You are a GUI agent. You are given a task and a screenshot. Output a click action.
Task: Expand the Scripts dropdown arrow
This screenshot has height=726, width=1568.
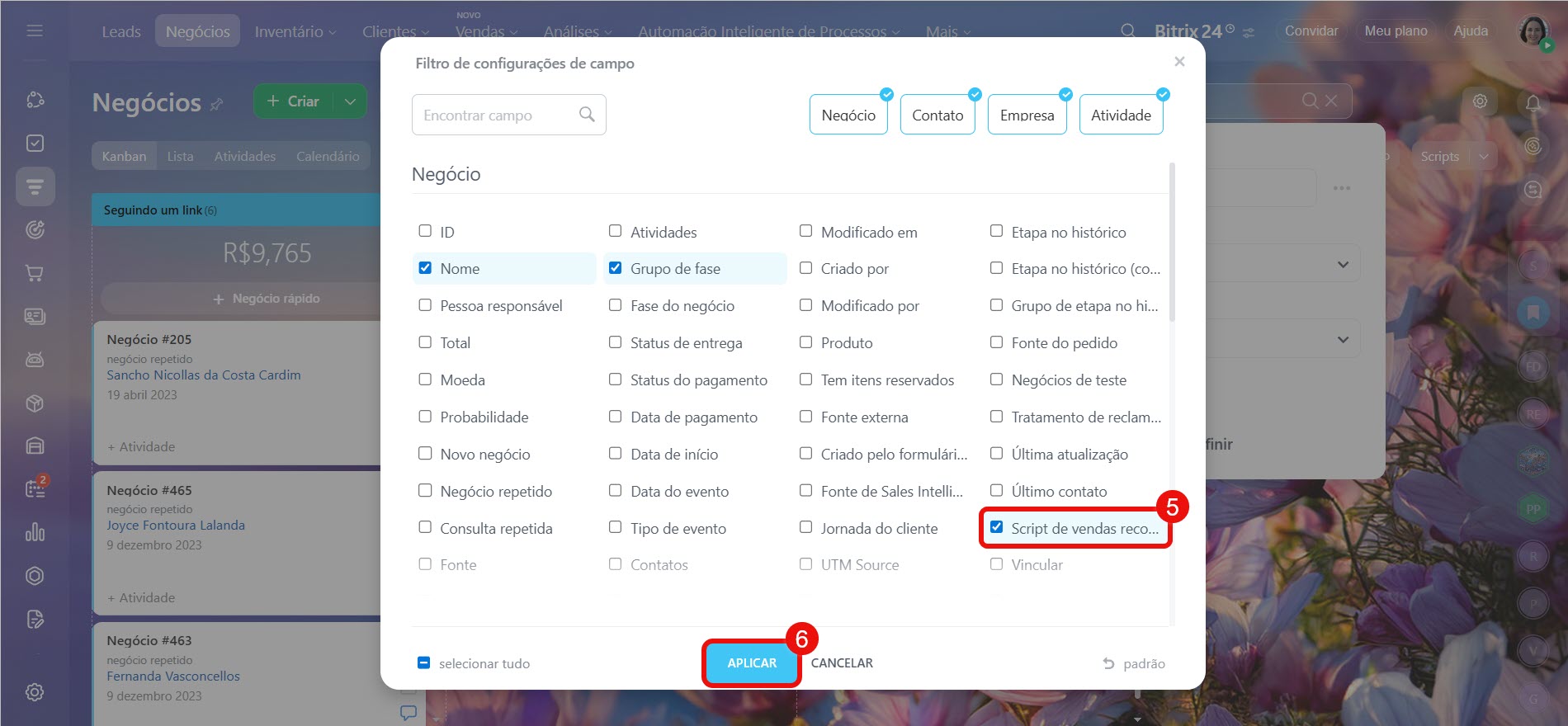[x=1484, y=156]
